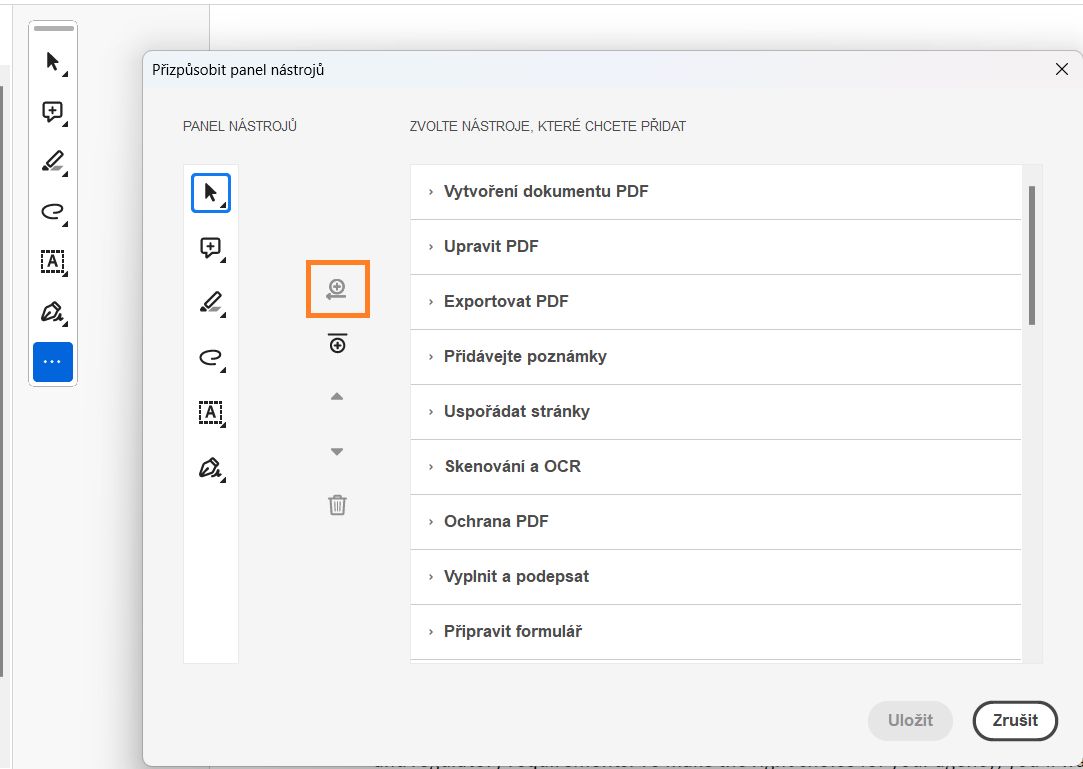
Task: Select the freehand lasso draw tool in dialog
Action: point(210,357)
